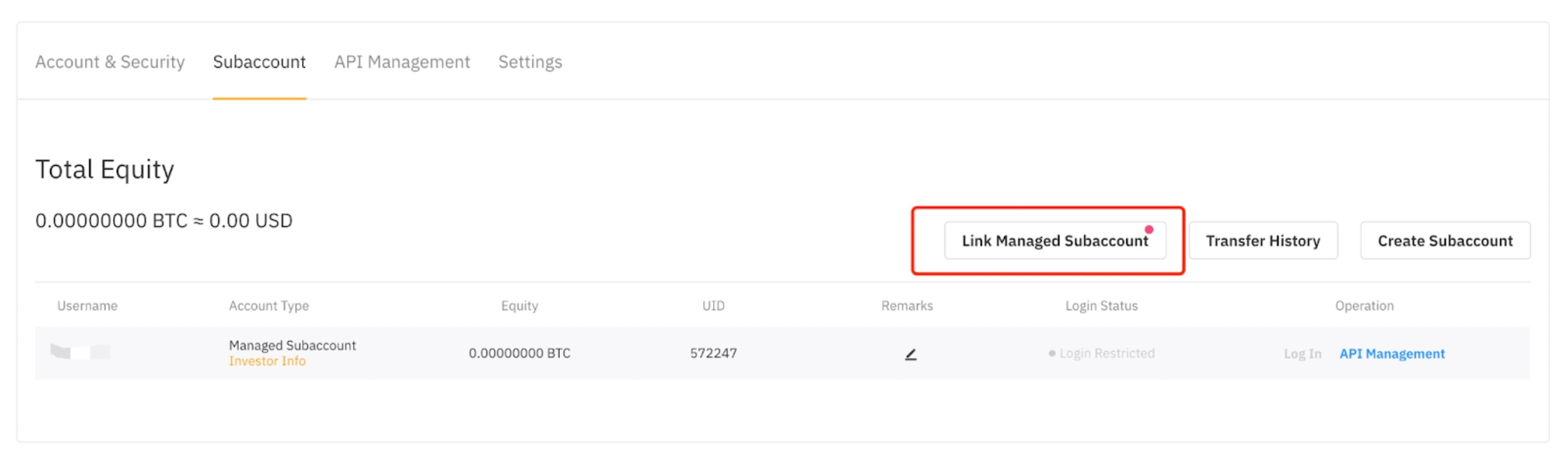This screenshot has width=1568, height=464.
Task: Click the Equity column header
Action: click(520, 306)
